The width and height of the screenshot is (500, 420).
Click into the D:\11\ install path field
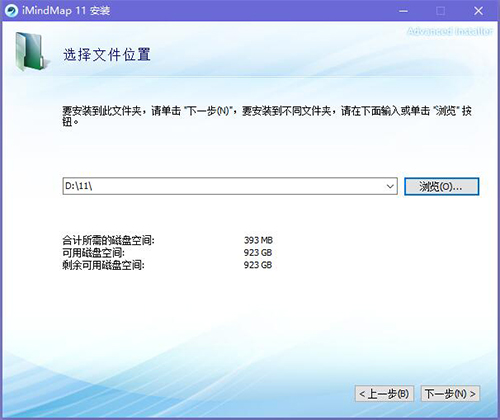pyautogui.click(x=230, y=186)
